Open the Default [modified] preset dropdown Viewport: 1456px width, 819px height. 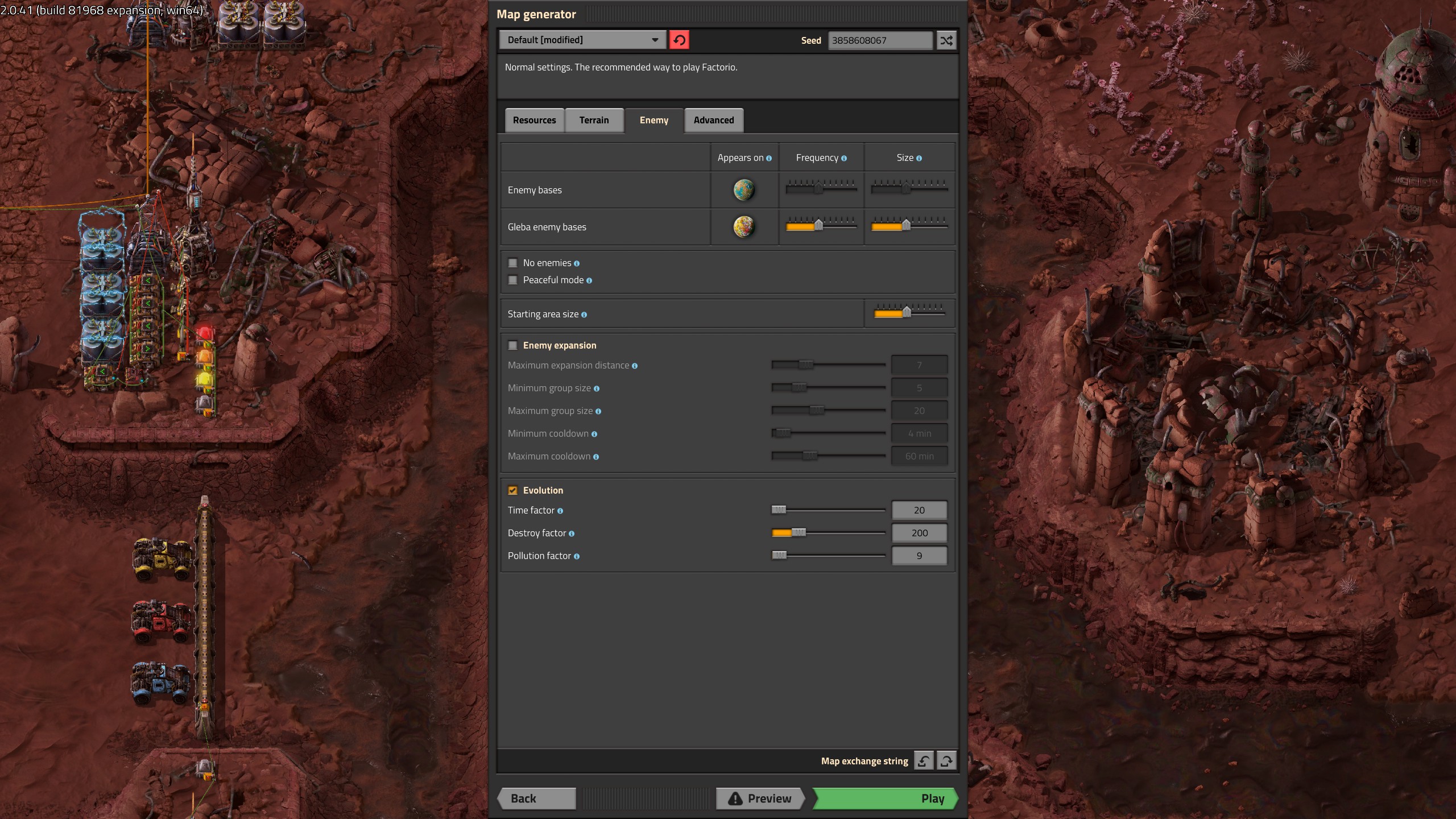[582, 40]
